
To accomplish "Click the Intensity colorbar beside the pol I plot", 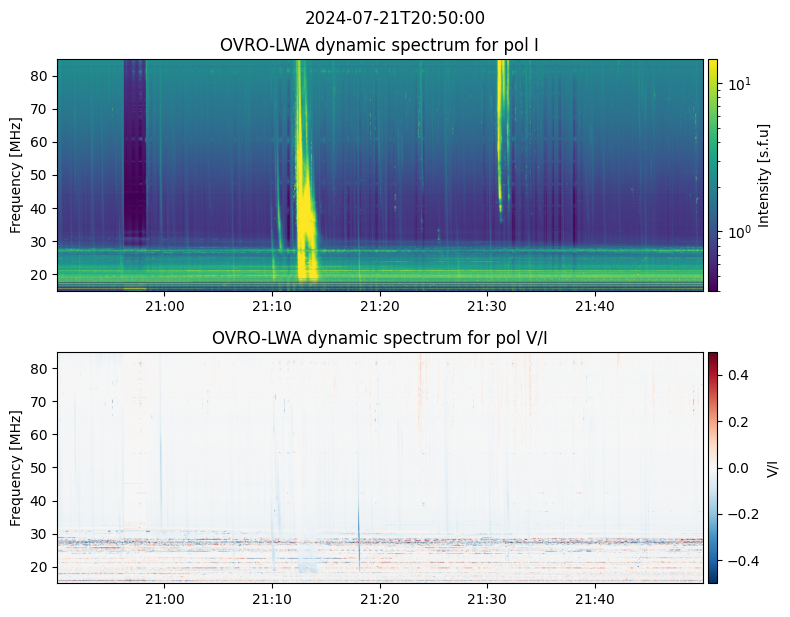I will 713,175.
